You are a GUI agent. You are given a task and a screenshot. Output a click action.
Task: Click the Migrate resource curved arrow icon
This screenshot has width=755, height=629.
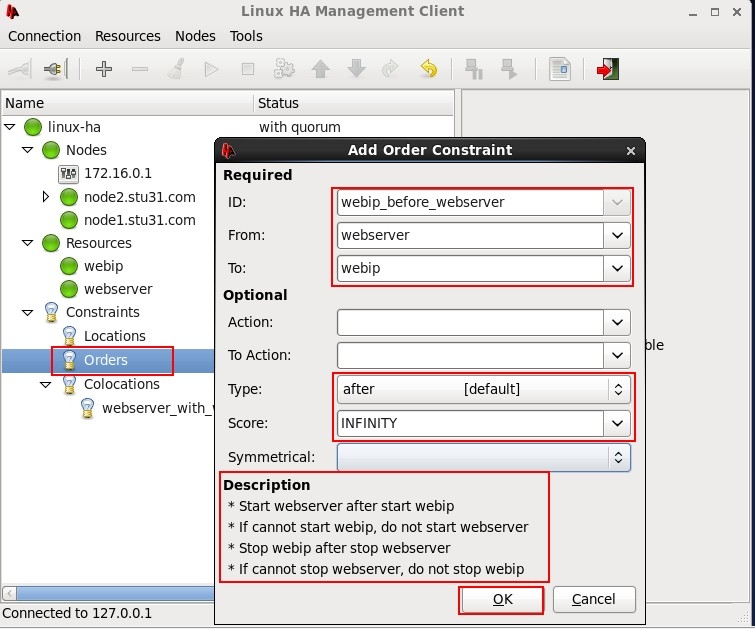pyautogui.click(x=390, y=69)
